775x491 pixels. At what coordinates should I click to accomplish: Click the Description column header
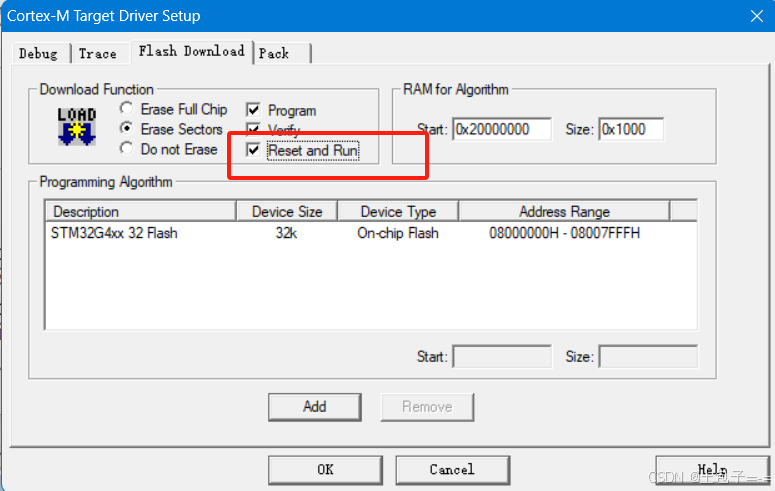tap(140, 211)
